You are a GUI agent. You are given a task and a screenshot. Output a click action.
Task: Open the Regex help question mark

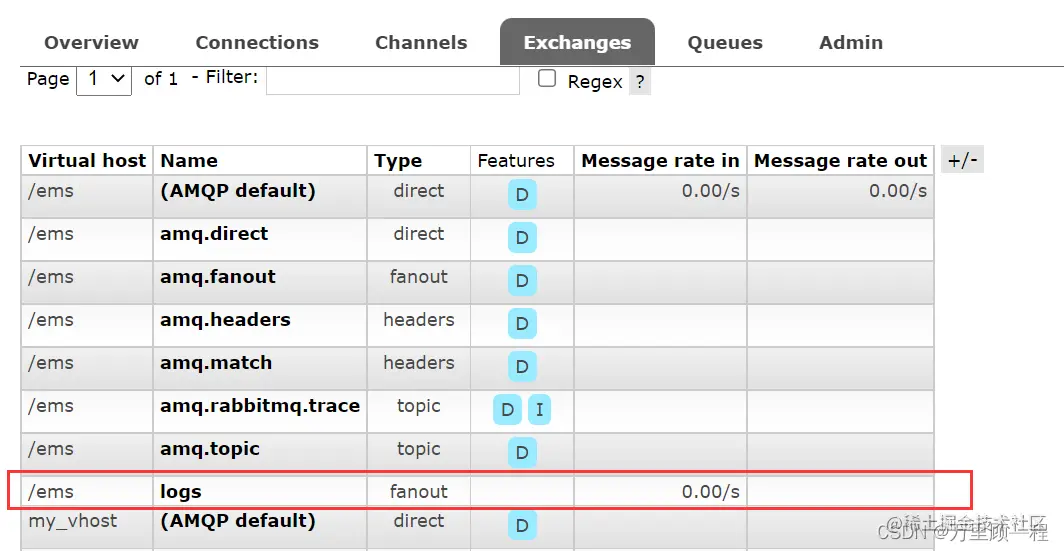click(640, 82)
